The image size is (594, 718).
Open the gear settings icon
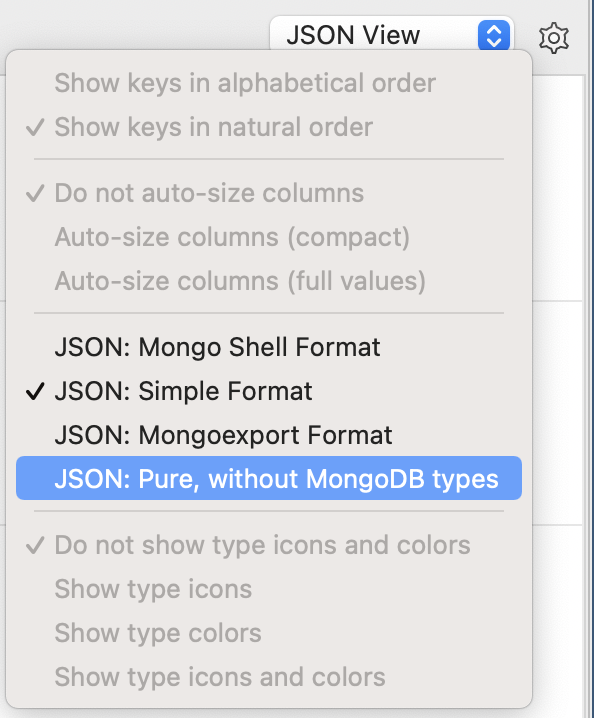coord(554,38)
